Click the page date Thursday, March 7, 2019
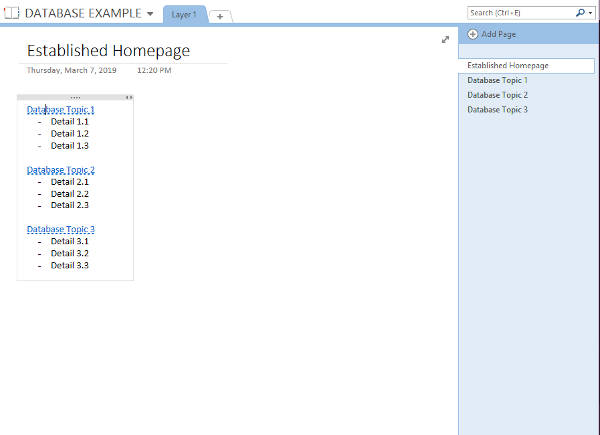The height and width of the screenshot is (435, 600). [73, 71]
